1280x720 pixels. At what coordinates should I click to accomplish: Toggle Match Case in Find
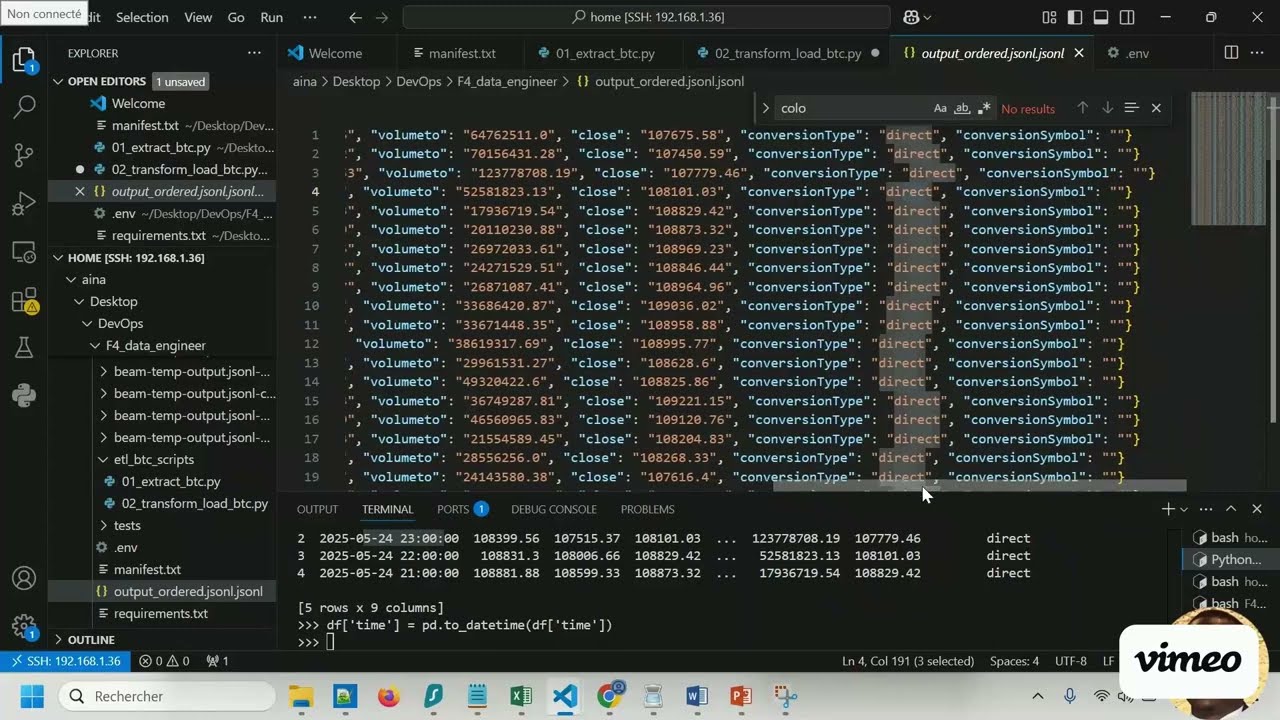click(940, 108)
